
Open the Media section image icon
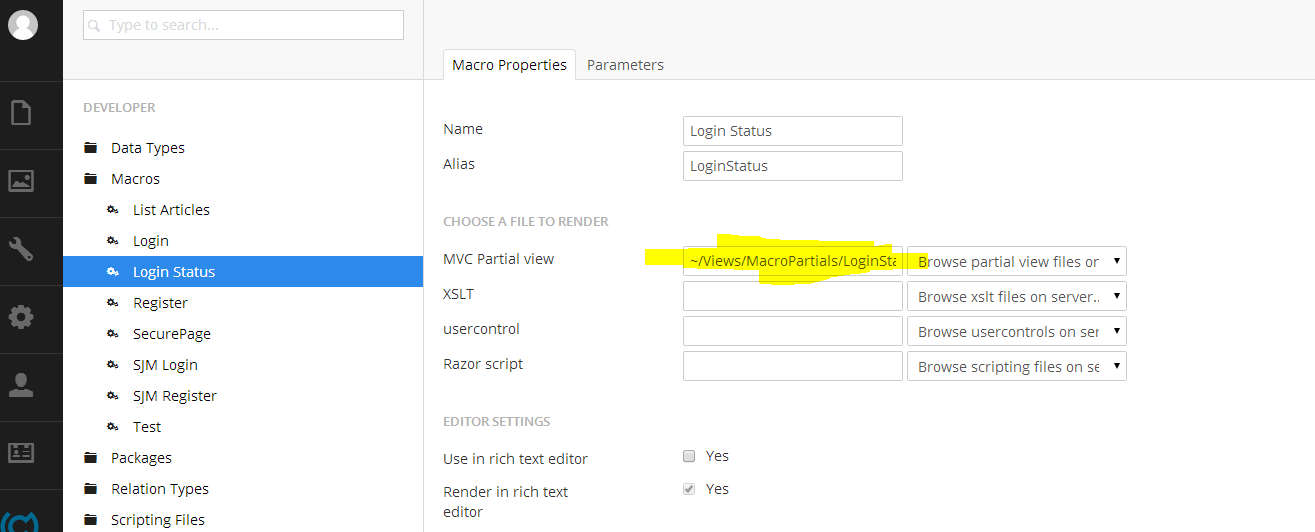[x=21, y=181]
